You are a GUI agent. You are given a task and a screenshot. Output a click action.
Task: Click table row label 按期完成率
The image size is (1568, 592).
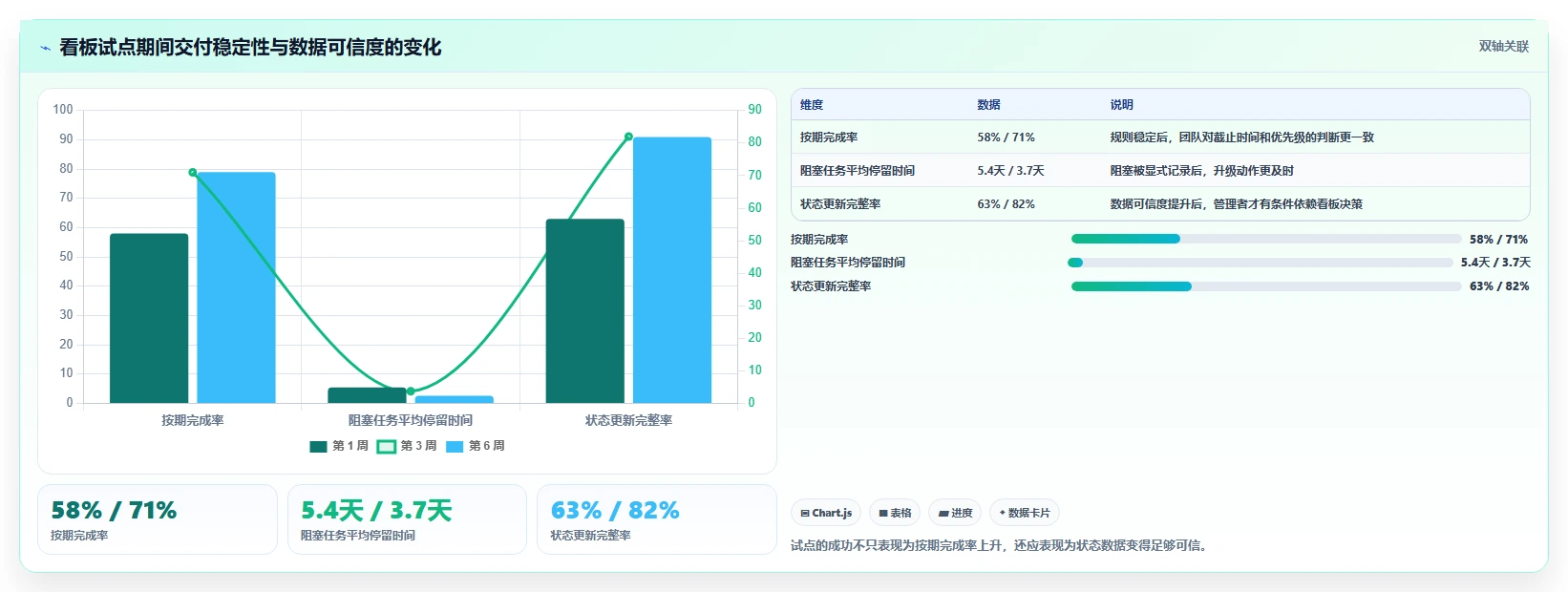tap(829, 137)
